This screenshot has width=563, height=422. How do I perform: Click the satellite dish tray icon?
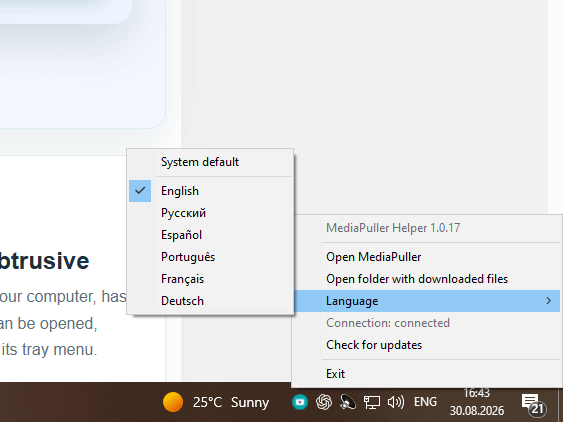[348, 402]
